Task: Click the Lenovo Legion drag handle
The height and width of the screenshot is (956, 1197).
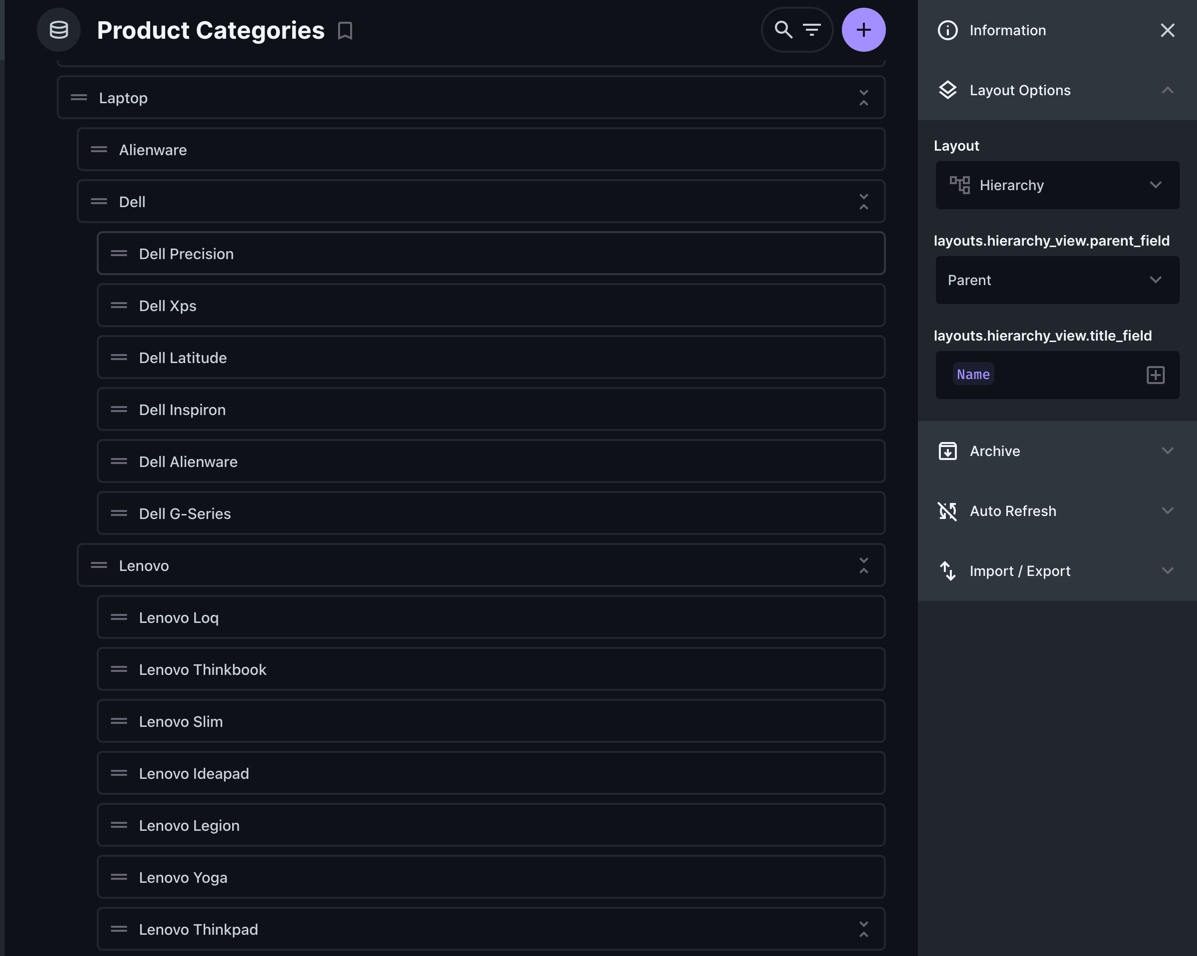Action: pyautogui.click(x=118, y=825)
